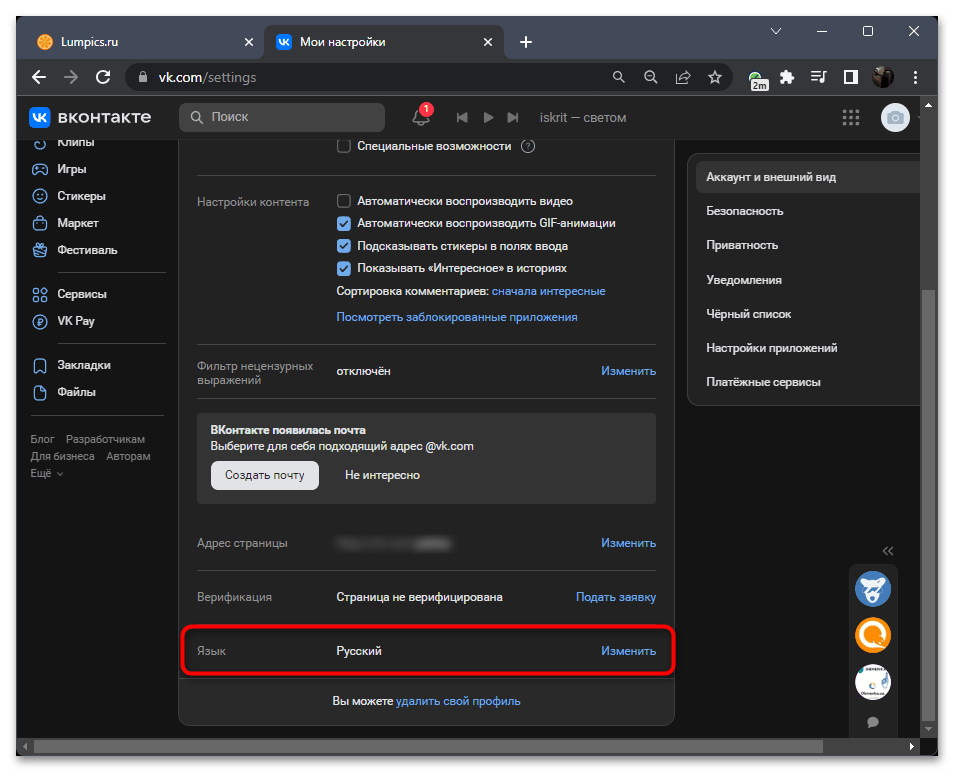Open Платёжные сервисы section
954x772 pixels.
coord(763,383)
